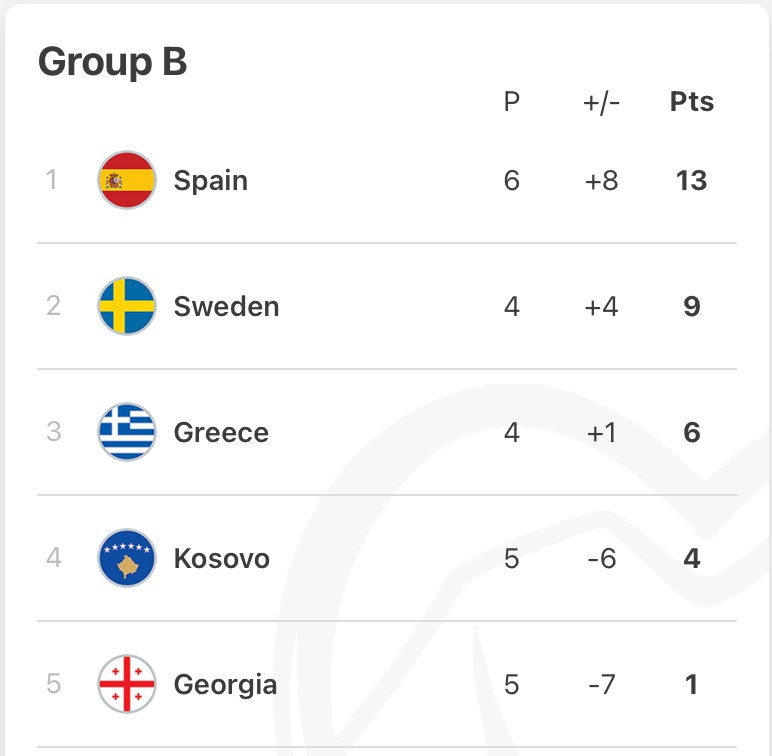Click the Greece flag icon

(127, 432)
